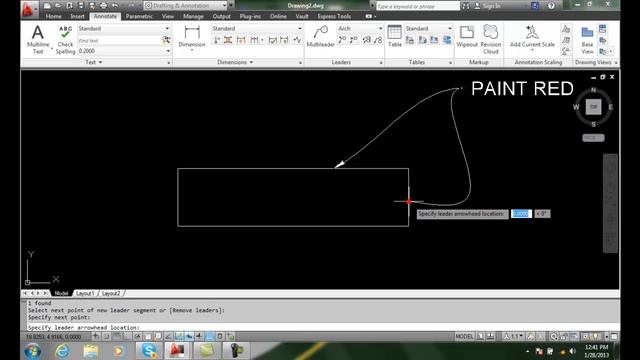
Task: Toggle Snap mode in status bar
Action: pyautogui.click(x=107, y=337)
